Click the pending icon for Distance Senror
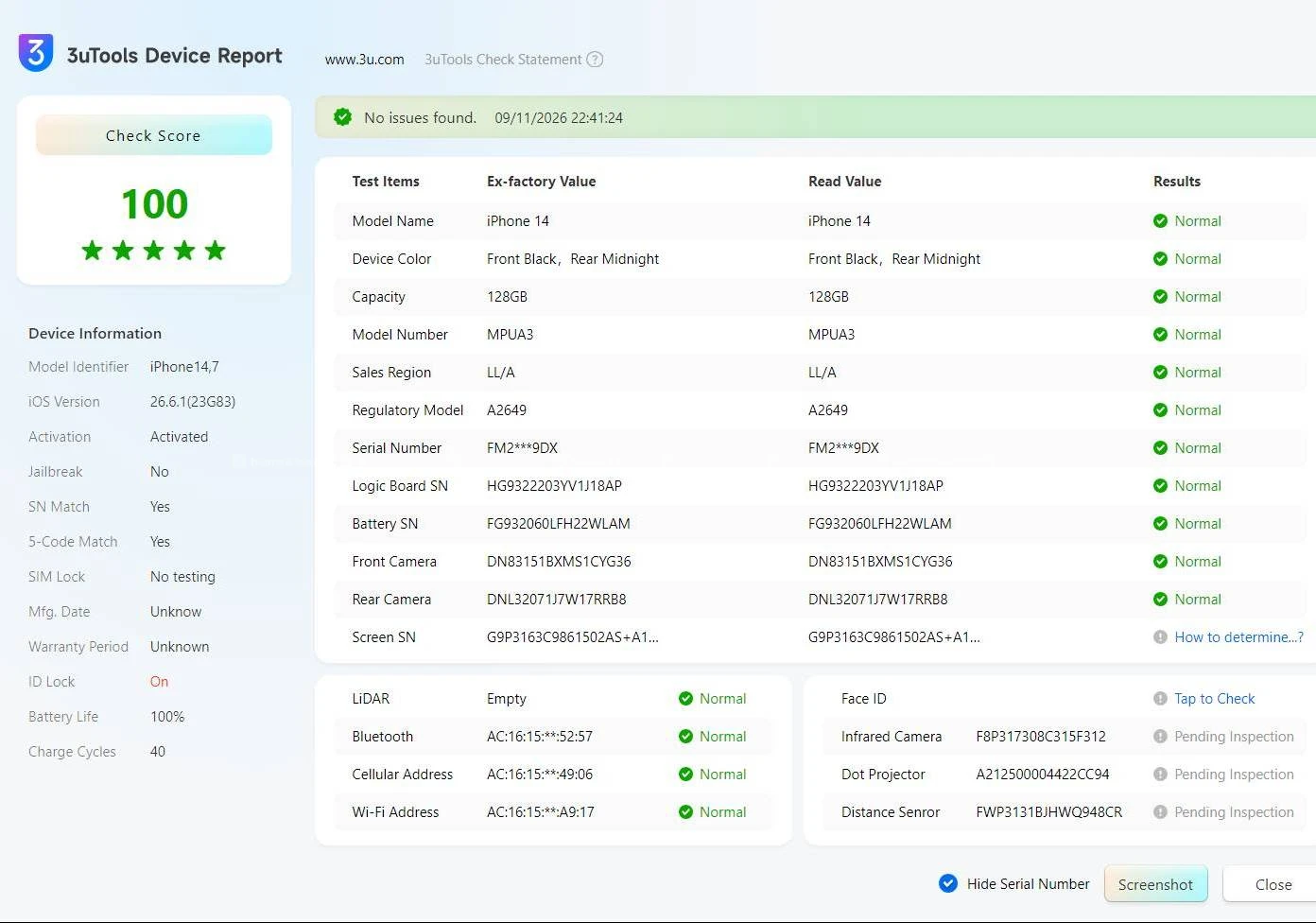This screenshot has width=1316, height=923. coord(1160,812)
